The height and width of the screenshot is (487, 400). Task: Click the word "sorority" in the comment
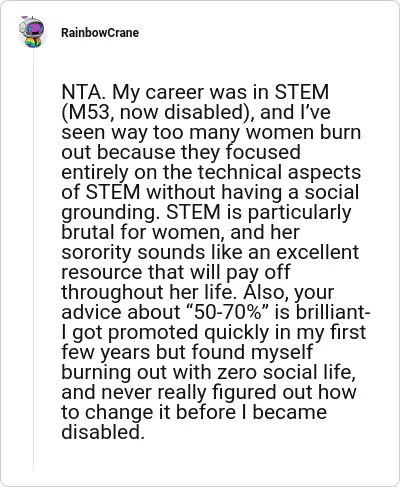click(96, 252)
